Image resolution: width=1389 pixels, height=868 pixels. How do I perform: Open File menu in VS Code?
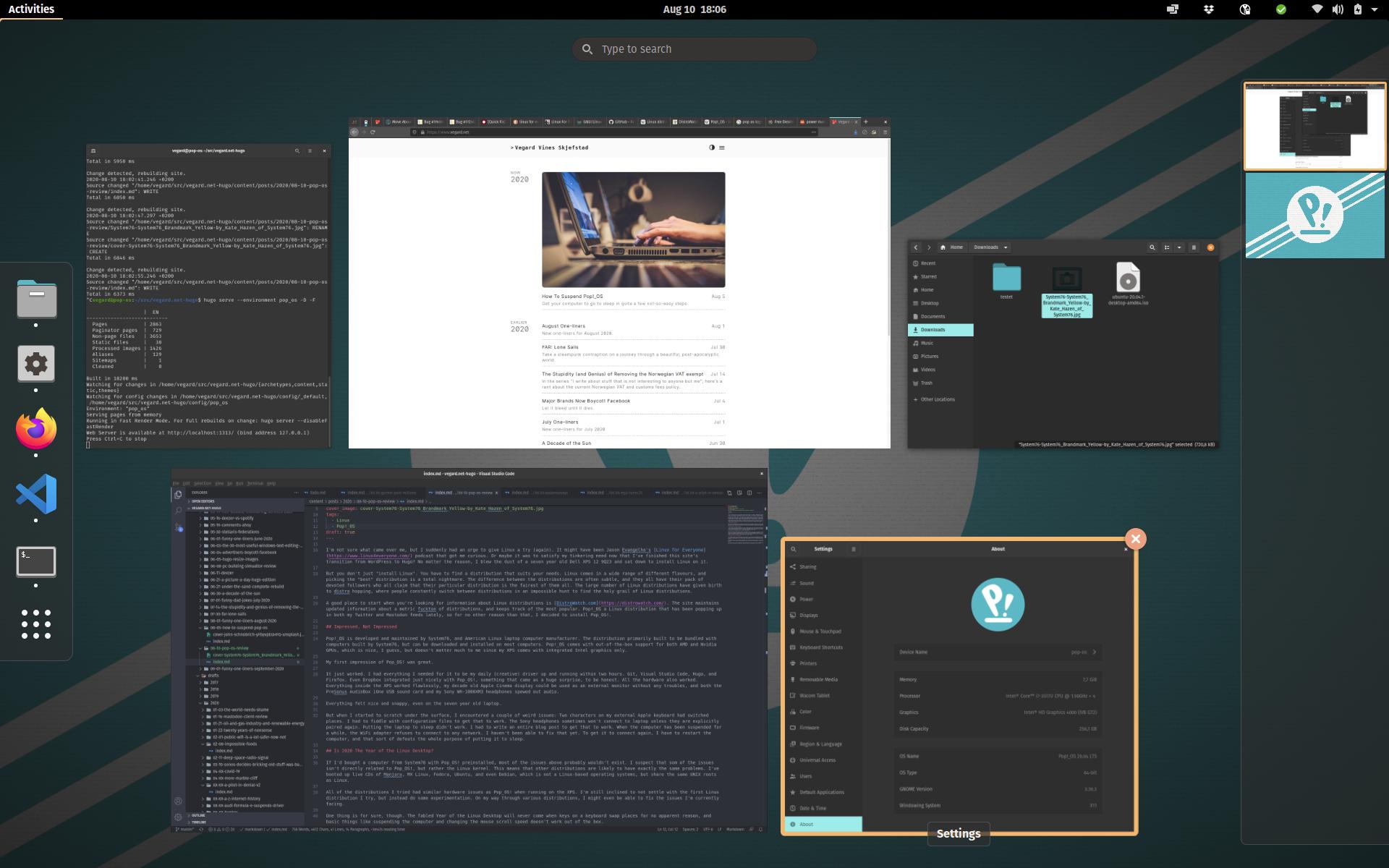coord(175,483)
